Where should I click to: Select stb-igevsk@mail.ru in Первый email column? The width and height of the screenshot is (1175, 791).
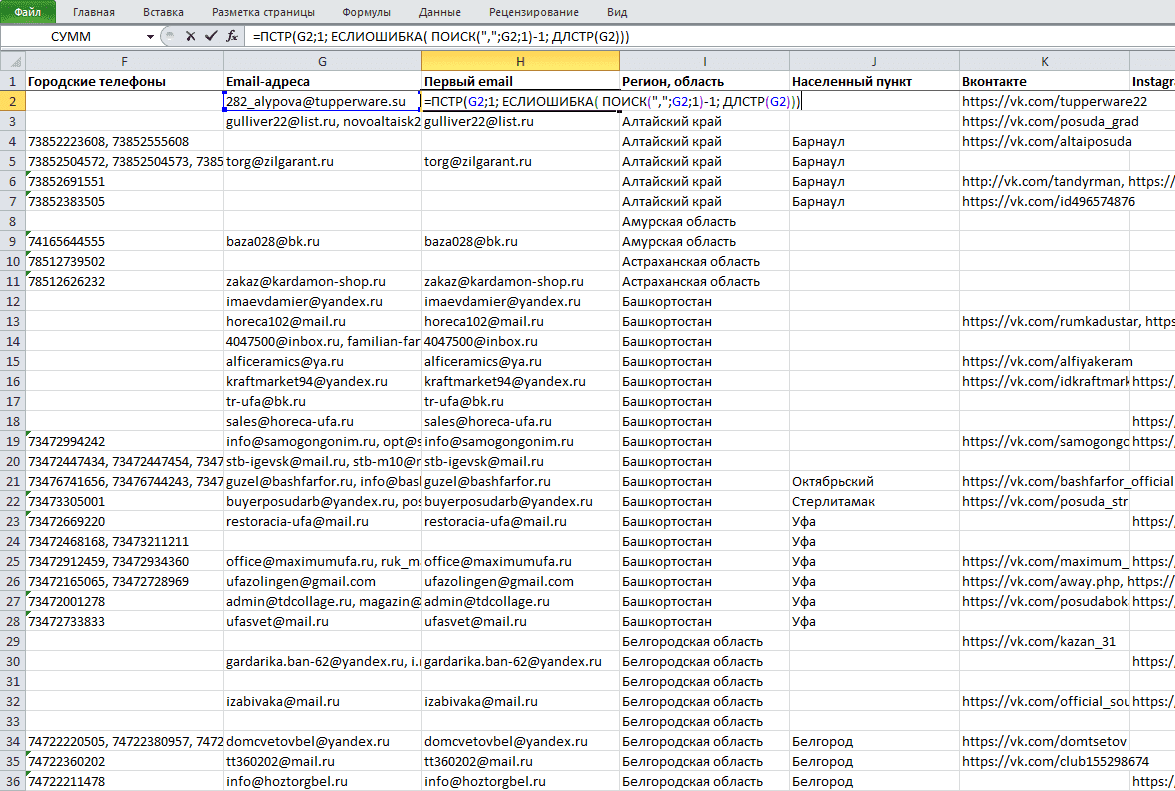(x=520, y=461)
